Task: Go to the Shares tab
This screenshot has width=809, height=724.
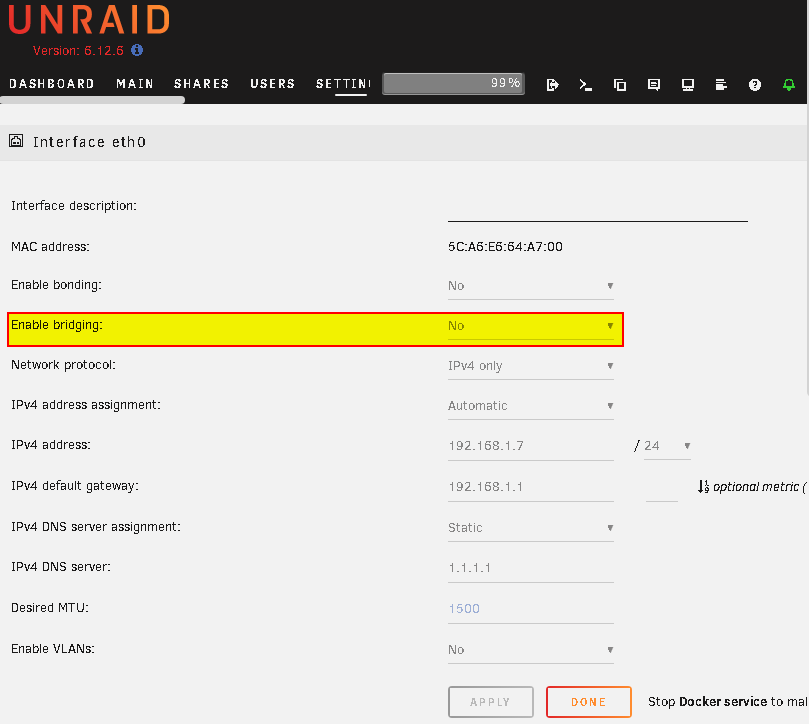Action: coord(201,84)
